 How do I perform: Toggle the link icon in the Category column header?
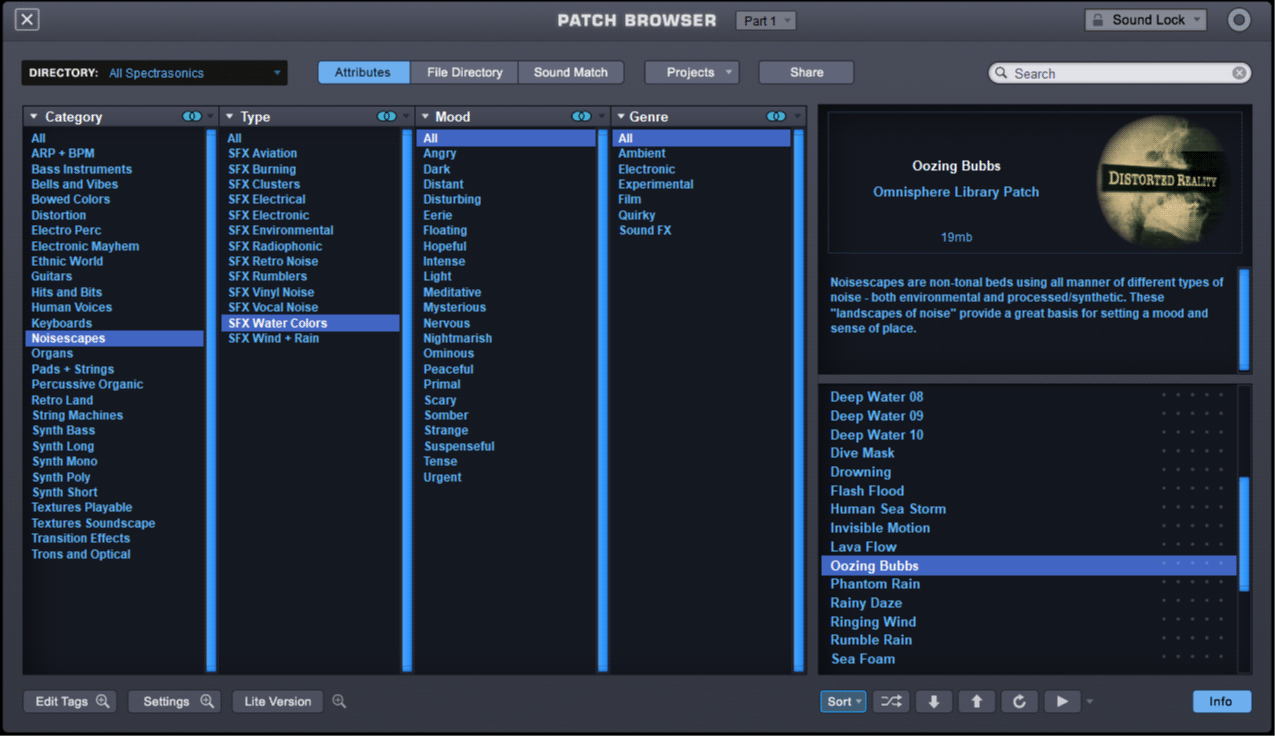pos(192,117)
